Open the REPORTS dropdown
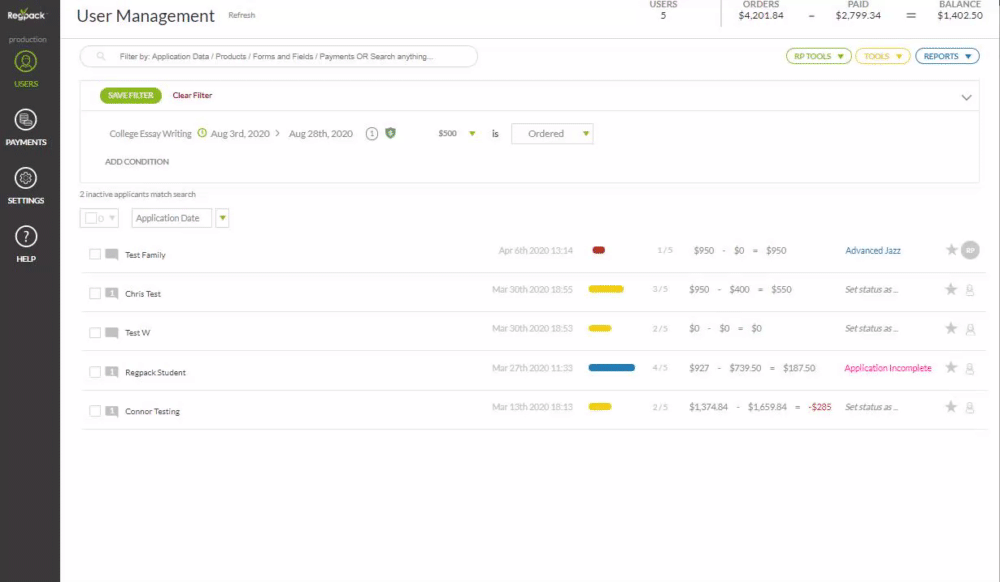Image resolution: width=1000 pixels, height=582 pixels. (947, 56)
